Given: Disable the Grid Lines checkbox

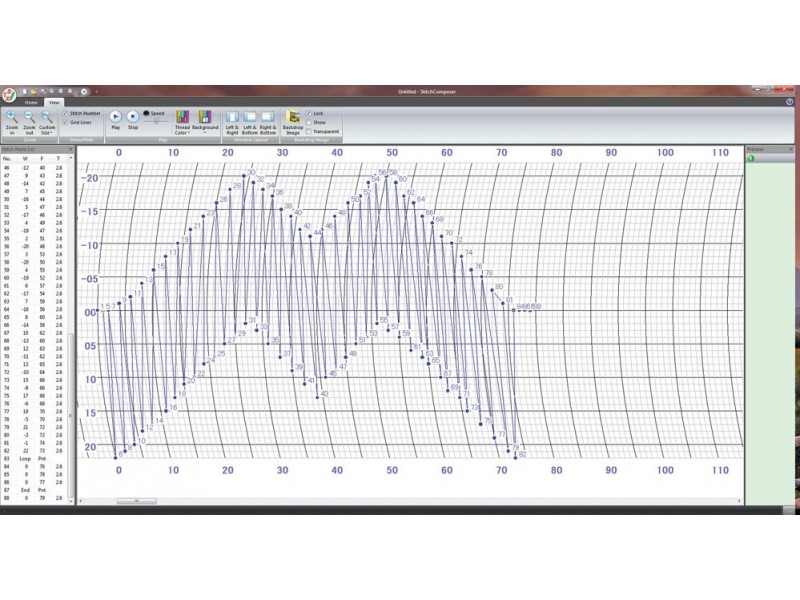Looking at the screenshot, I should [66, 123].
